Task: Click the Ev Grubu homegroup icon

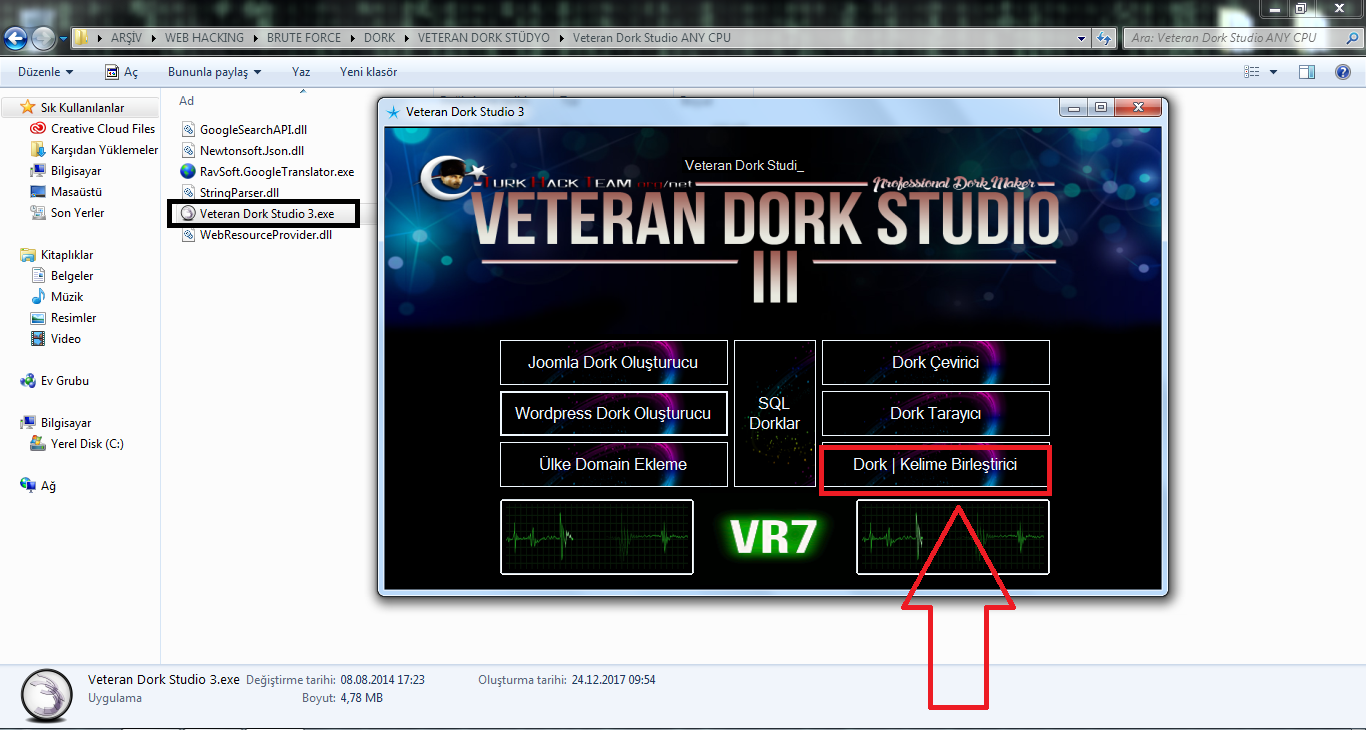Action: (x=28, y=380)
